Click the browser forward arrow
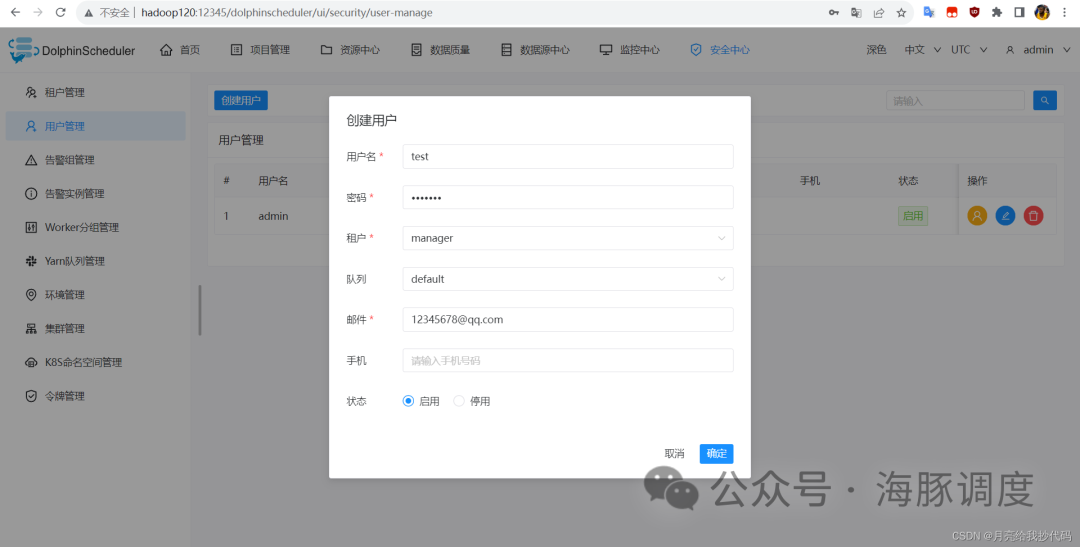Viewport: 1080px width, 547px height. point(38,12)
